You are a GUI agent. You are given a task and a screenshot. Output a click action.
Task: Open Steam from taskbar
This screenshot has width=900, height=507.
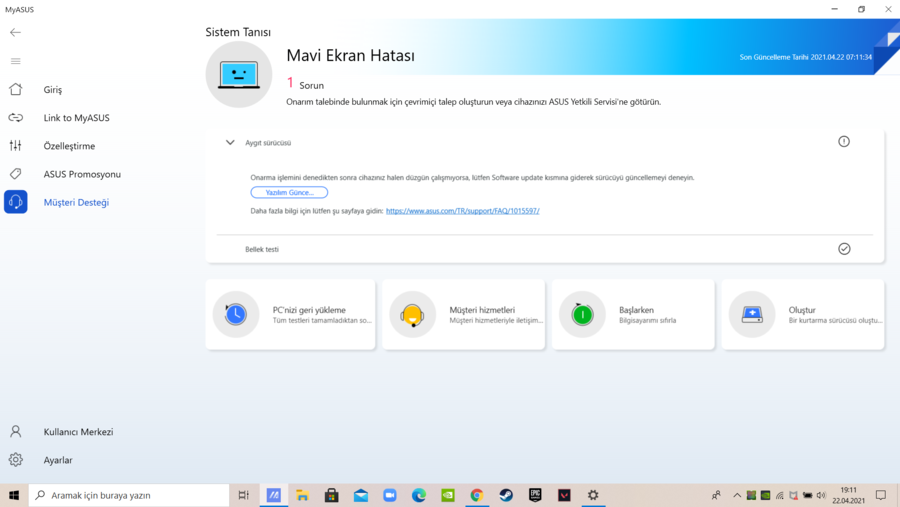(x=506, y=495)
